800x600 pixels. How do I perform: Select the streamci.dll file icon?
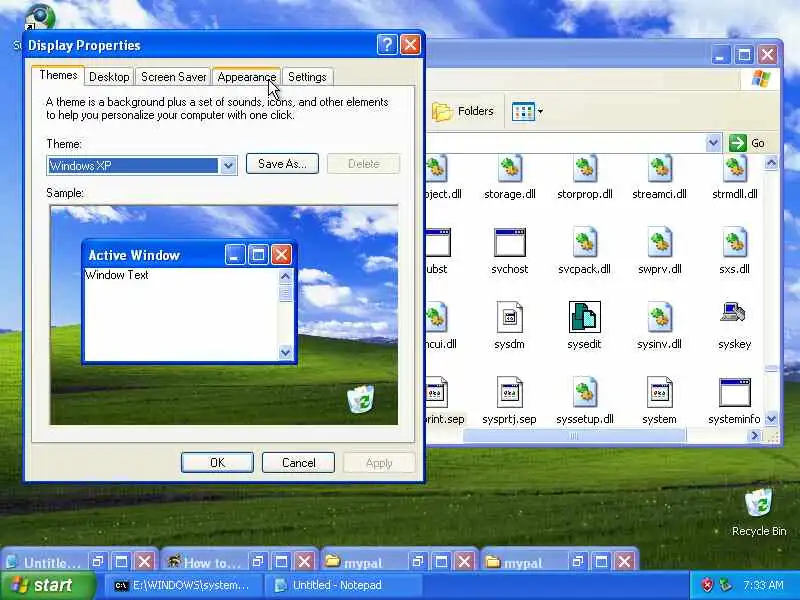(x=659, y=169)
